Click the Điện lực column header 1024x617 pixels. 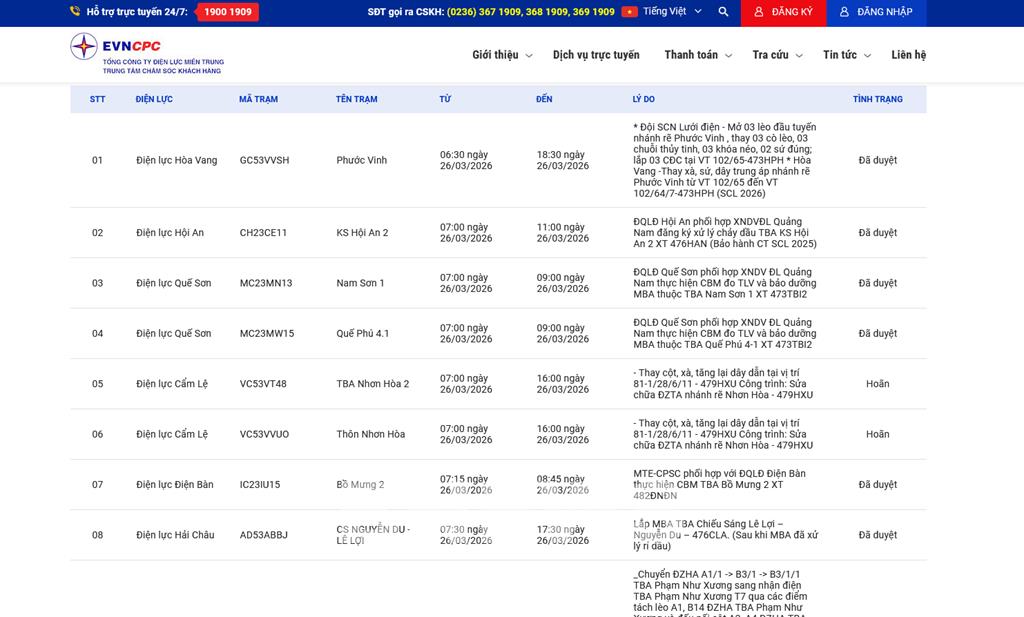click(x=154, y=99)
